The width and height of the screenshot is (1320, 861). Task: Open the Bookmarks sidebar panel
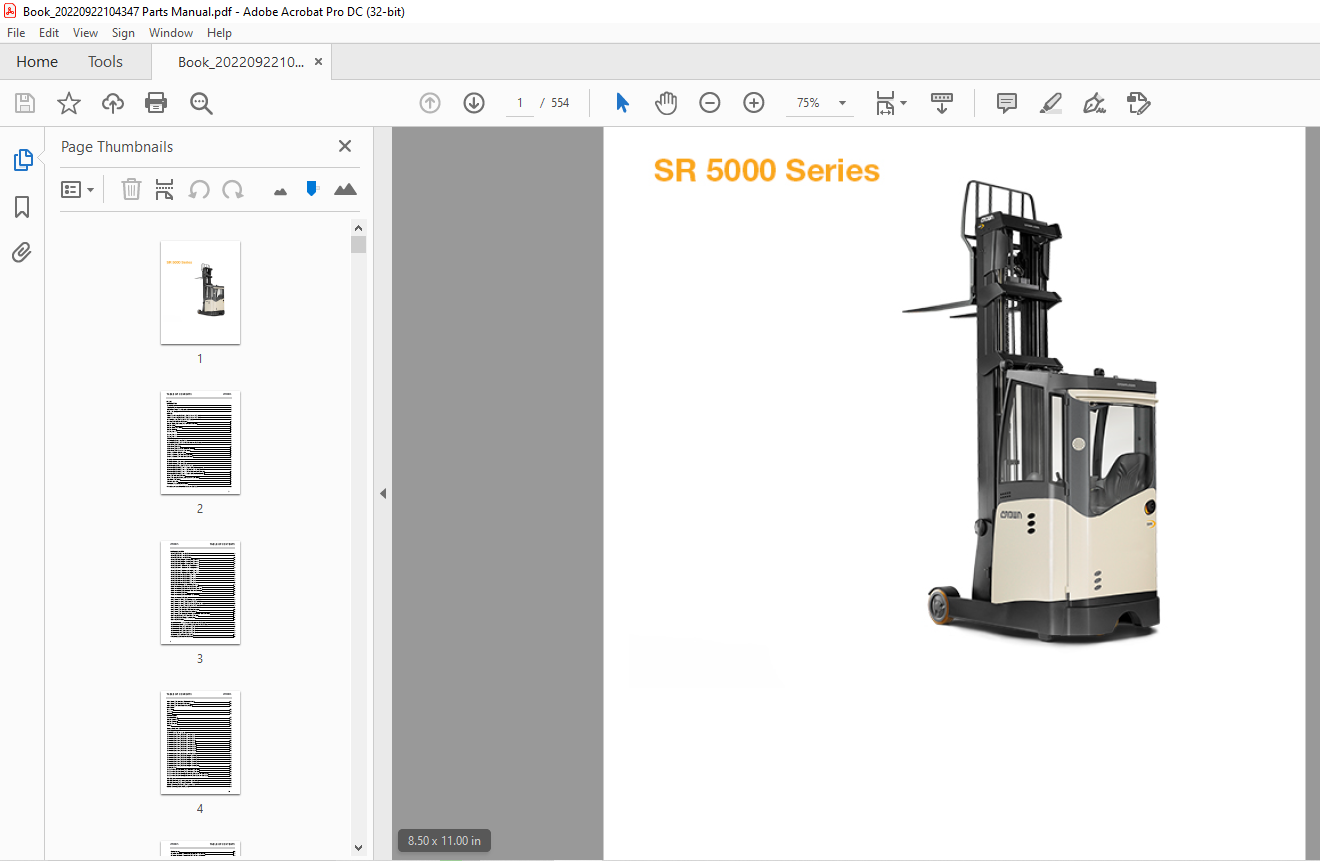(x=22, y=207)
